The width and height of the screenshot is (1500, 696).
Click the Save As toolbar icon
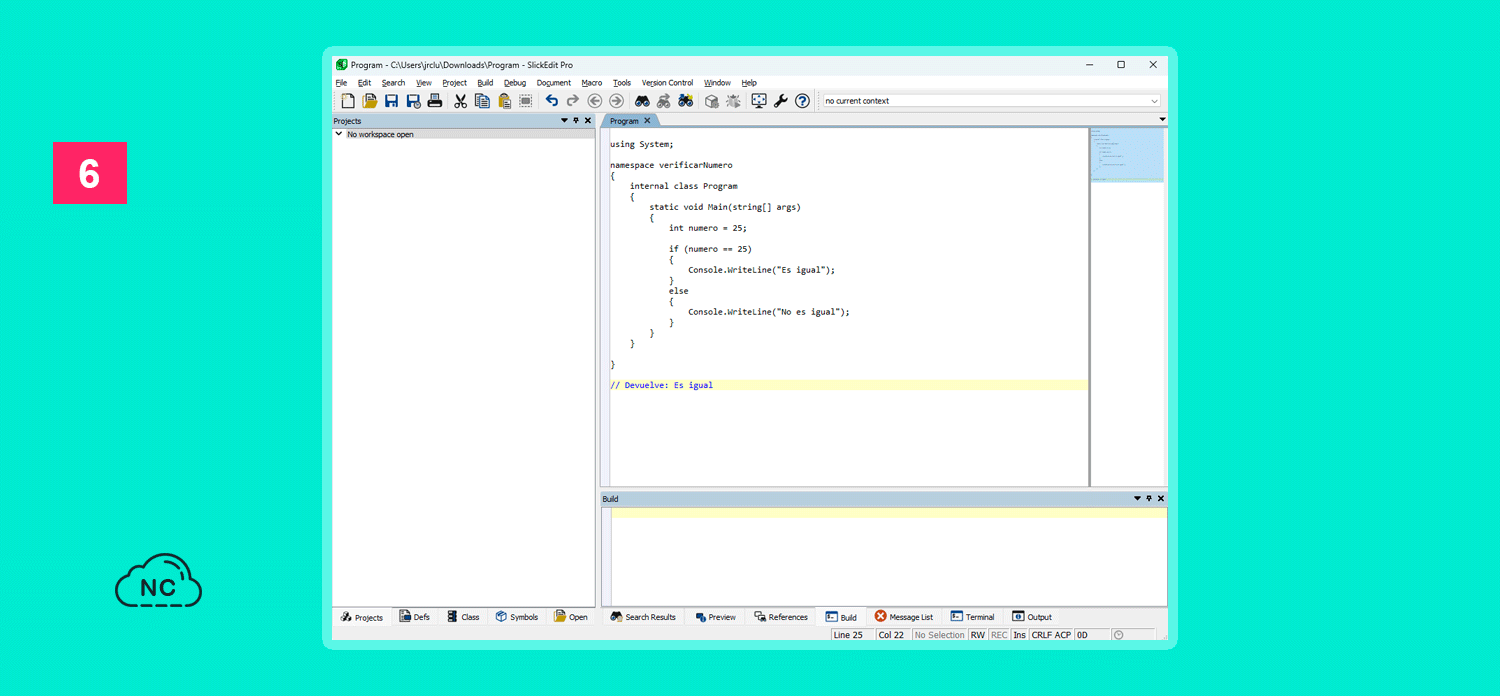click(413, 101)
